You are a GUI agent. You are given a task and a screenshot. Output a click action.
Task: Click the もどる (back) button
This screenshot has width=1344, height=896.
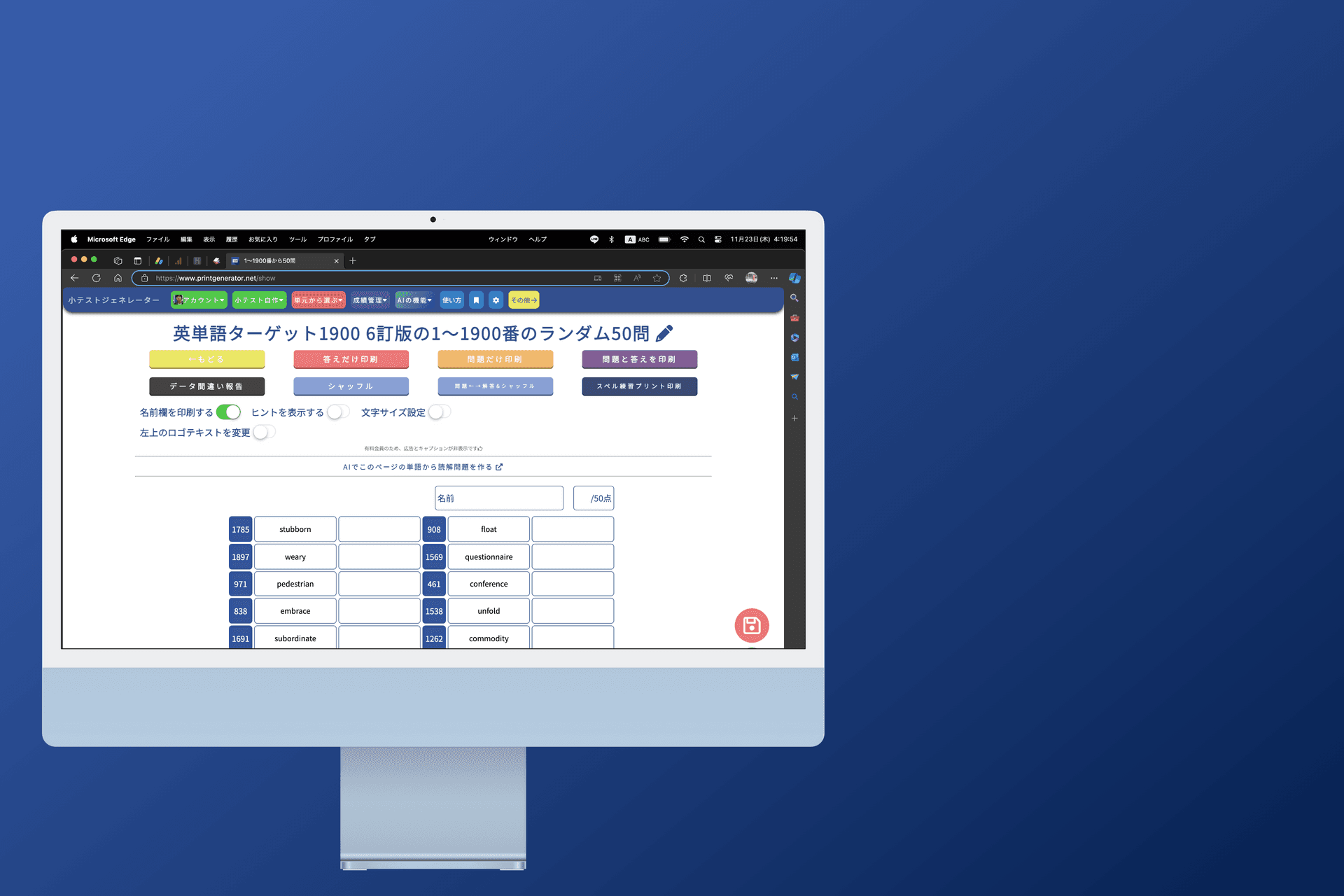click(205, 358)
